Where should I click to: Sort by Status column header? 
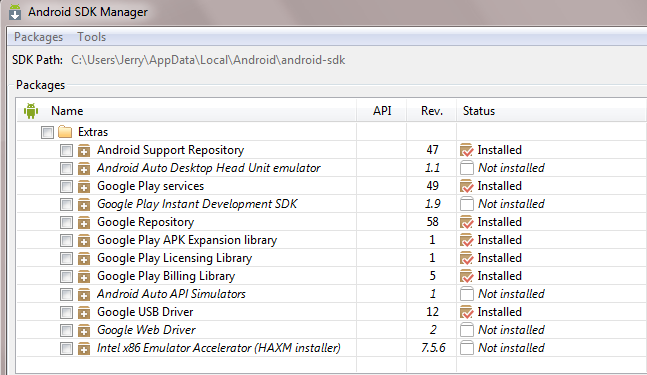[x=479, y=111]
